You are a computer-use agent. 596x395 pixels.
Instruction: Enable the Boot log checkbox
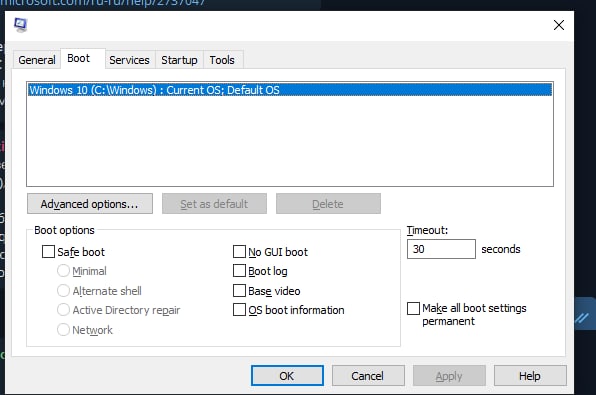pyautogui.click(x=239, y=271)
